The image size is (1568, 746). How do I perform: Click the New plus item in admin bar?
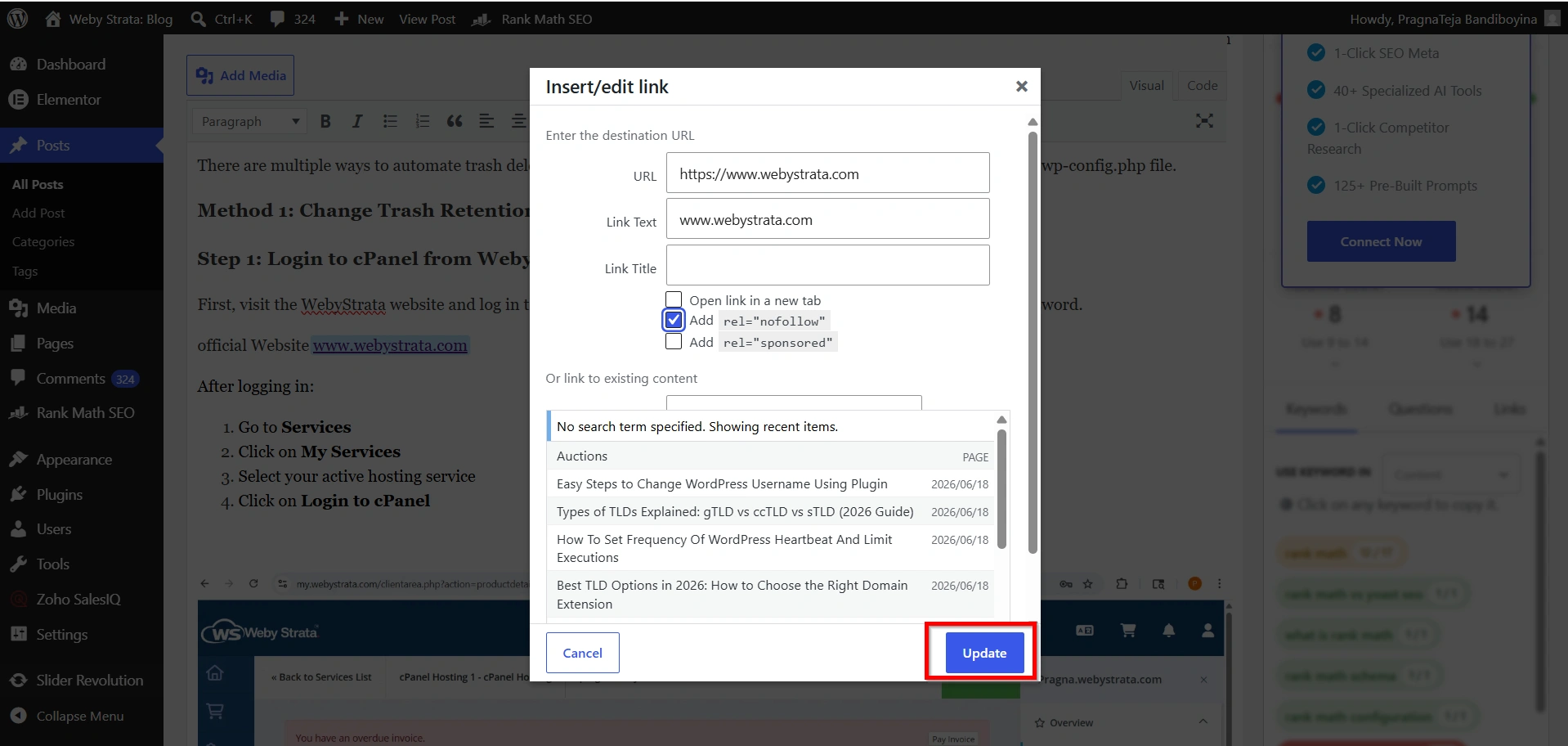pyautogui.click(x=359, y=19)
